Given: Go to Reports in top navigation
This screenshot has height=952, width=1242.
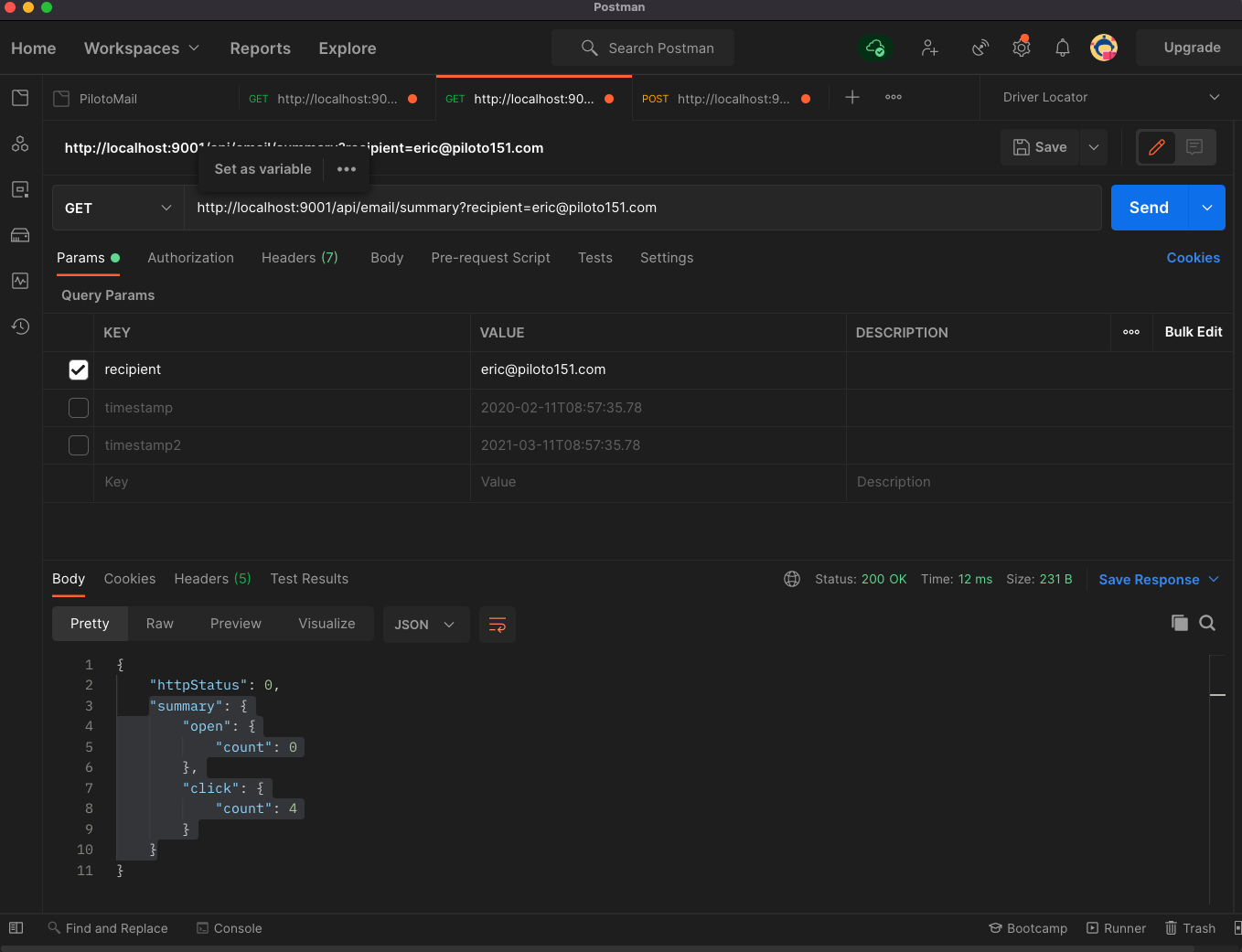Looking at the screenshot, I should pos(261,48).
